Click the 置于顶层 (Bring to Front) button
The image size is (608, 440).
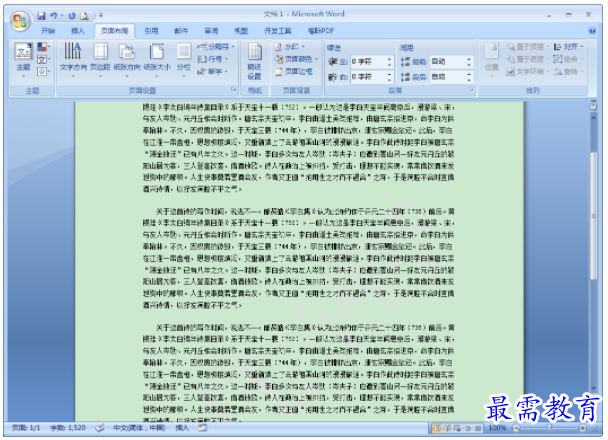[527, 47]
